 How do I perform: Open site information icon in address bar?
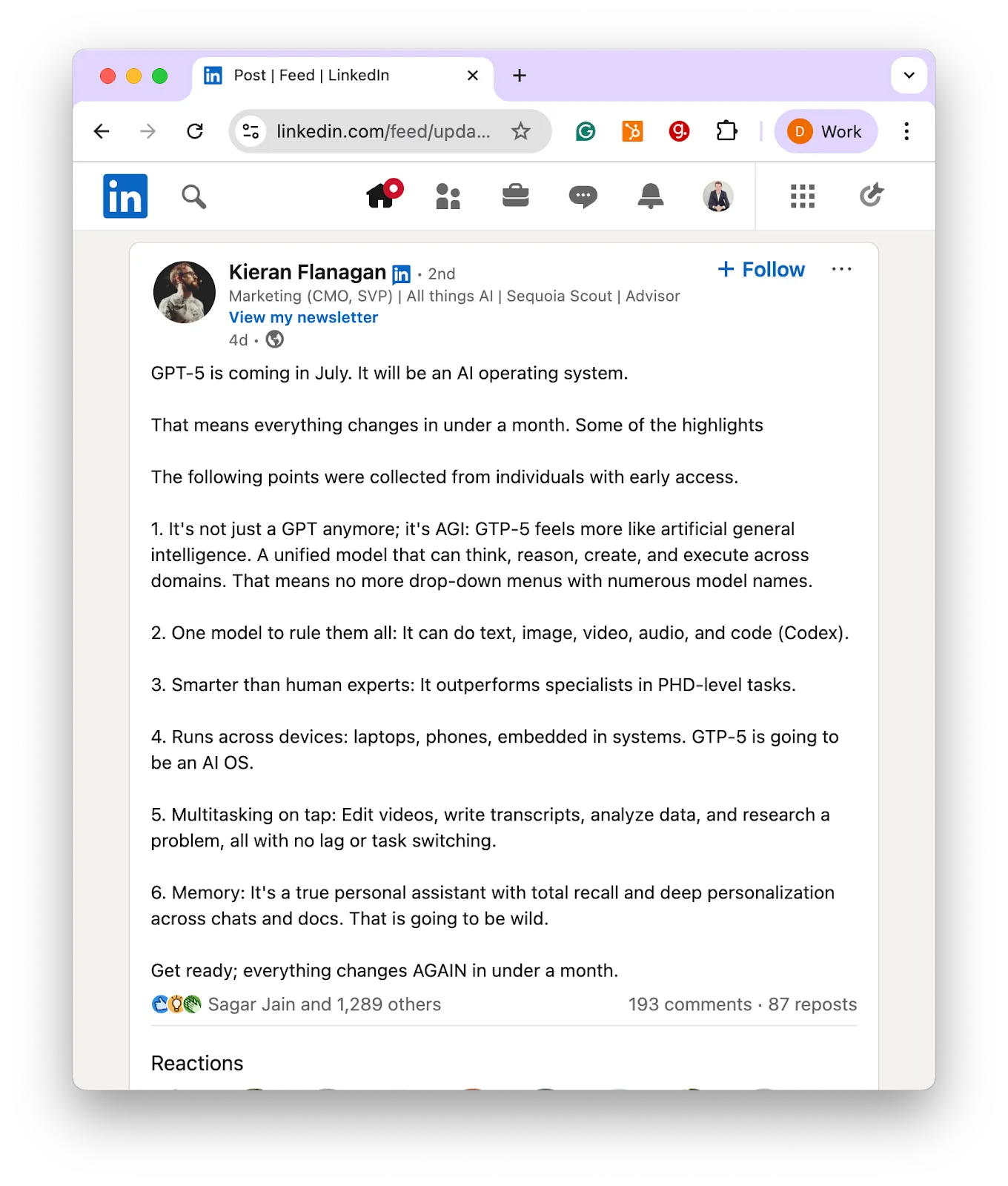point(251,131)
